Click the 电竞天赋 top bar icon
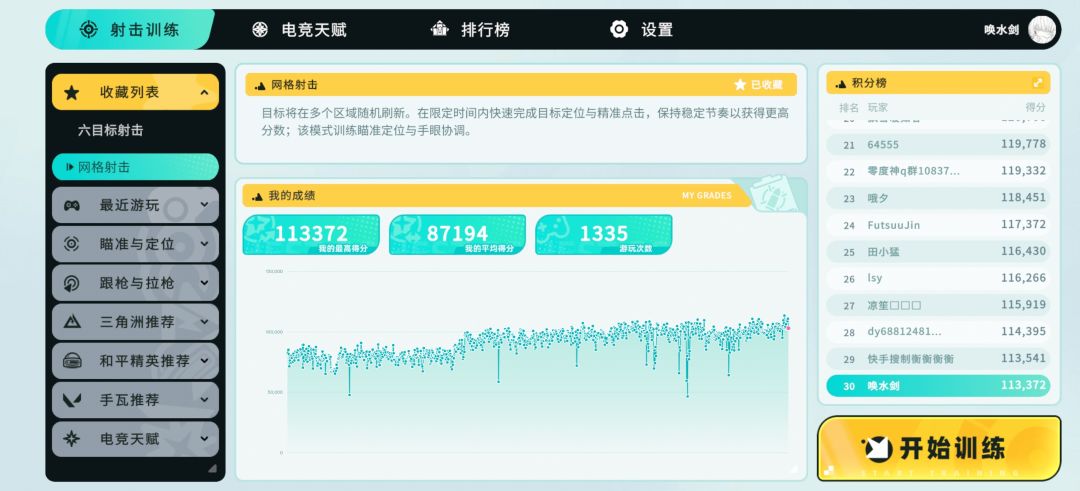The image size is (1080, 491). (260, 30)
